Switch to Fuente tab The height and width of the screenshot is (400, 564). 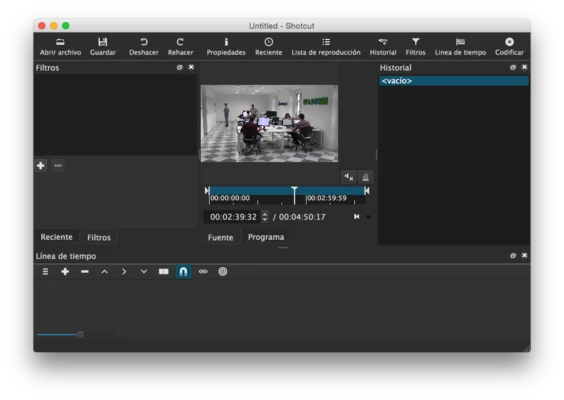pos(220,237)
